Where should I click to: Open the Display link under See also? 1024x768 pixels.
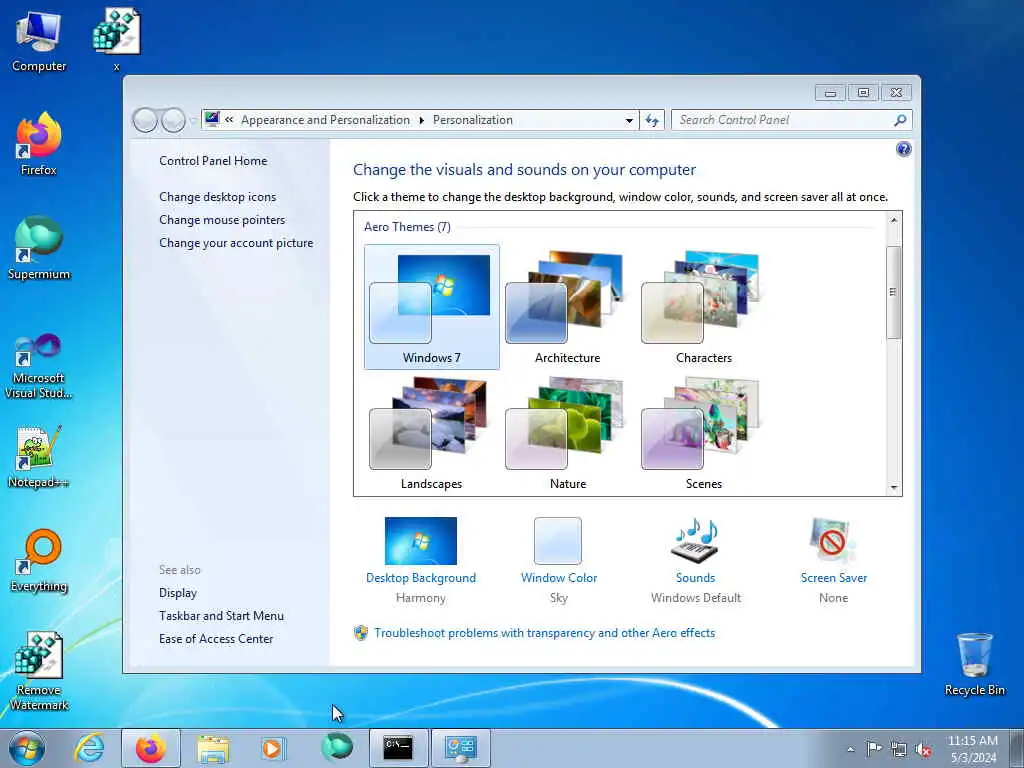click(x=178, y=593)
